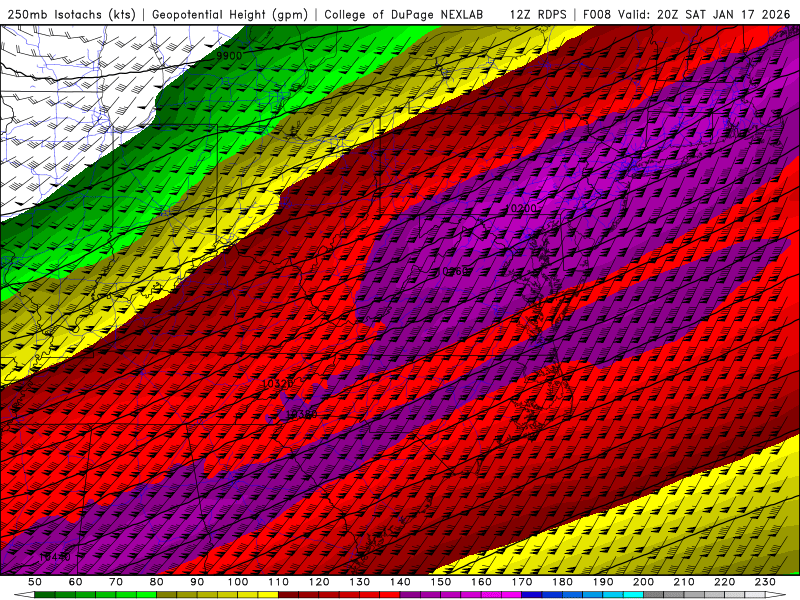Screen dimensions: 800x600
Task: Click the 70 value on the color scale
Action: (x=116, y=582)
